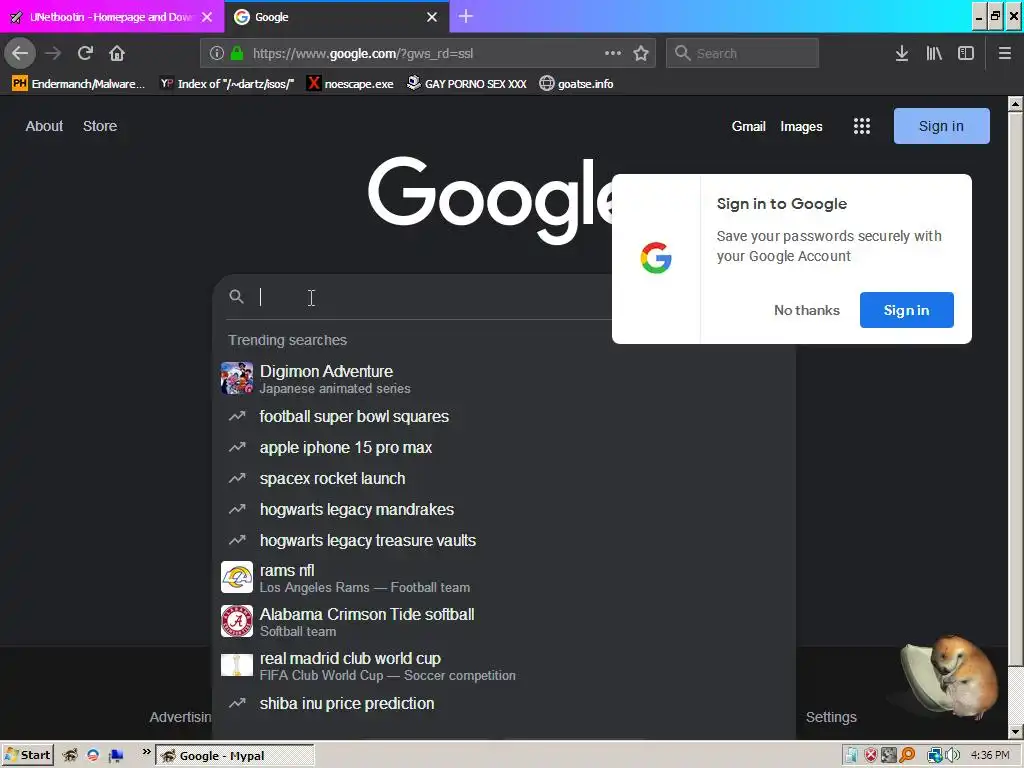
Task: Click the Los Angeles Rams logo thumbnail
Action: click(237, 577)
